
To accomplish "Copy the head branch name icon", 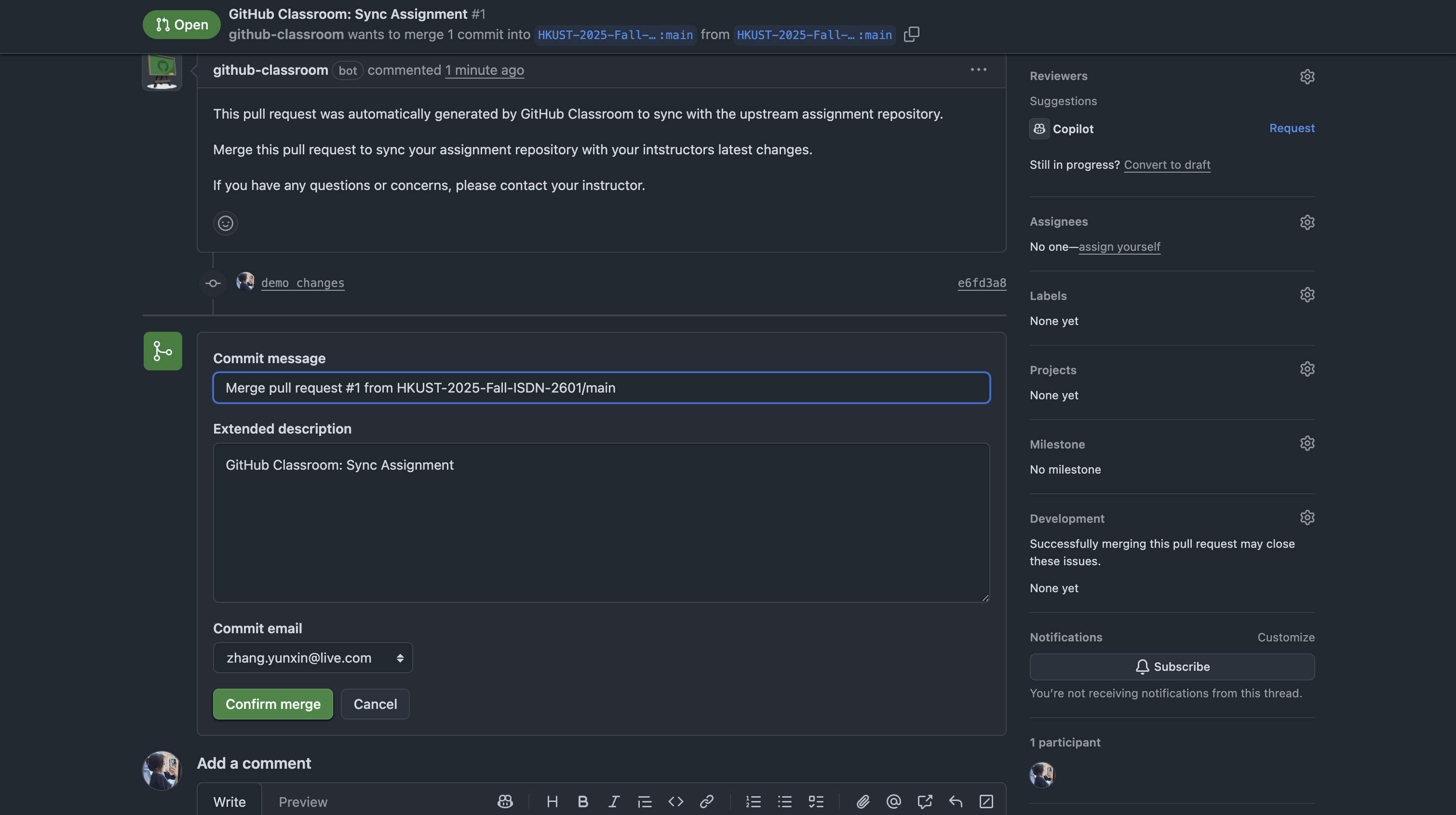I will coord(911,34).
